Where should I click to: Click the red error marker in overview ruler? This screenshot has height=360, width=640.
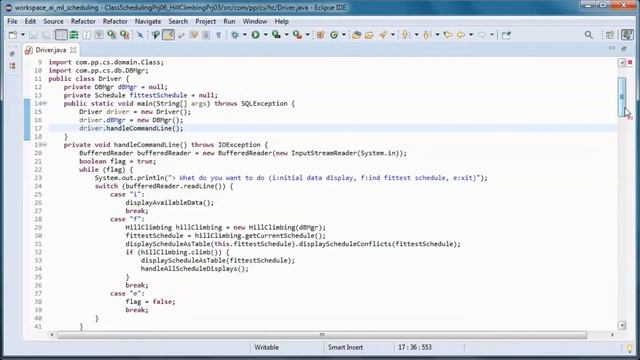(630, 62)
